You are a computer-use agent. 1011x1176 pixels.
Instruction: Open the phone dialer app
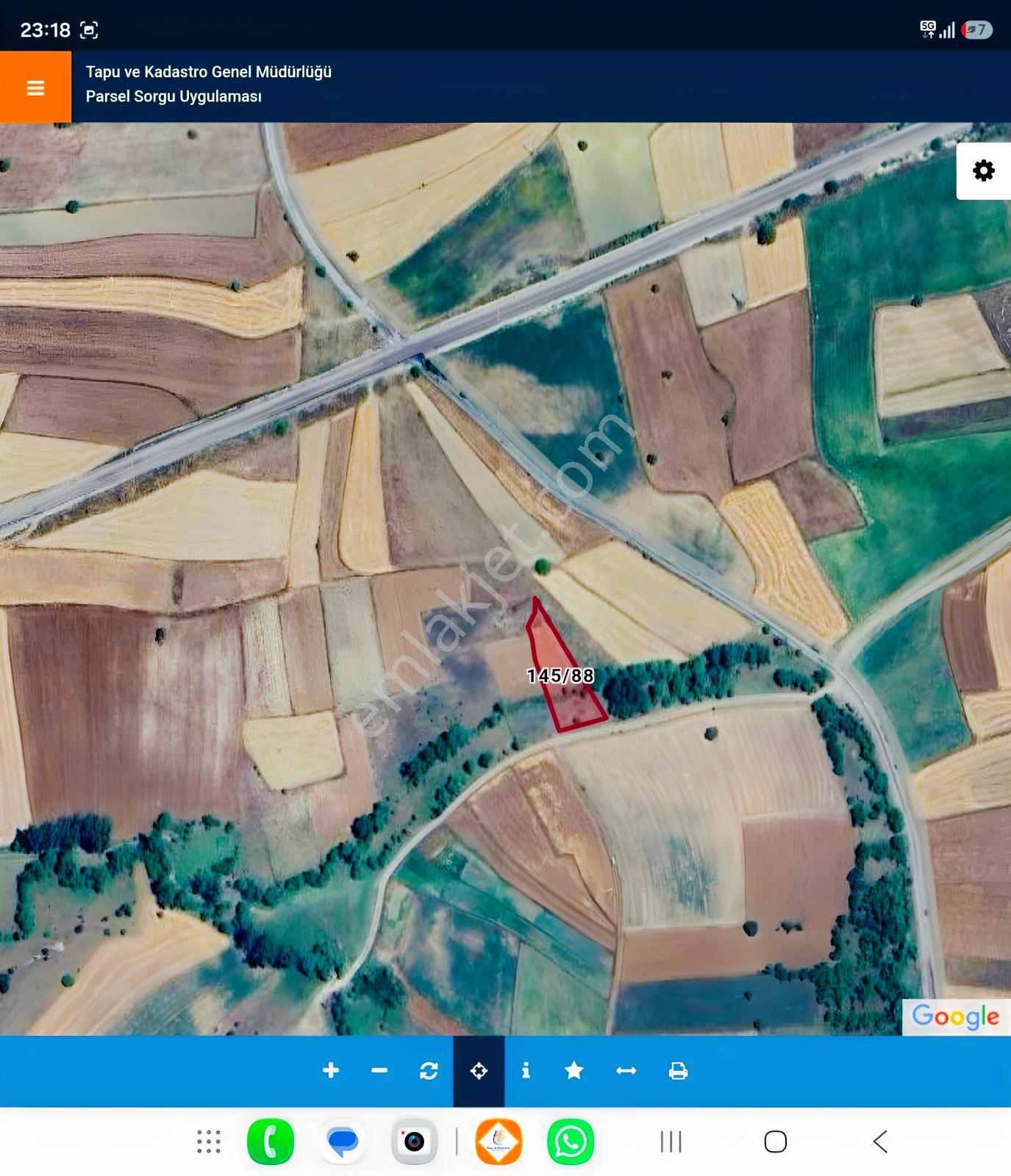[271, 1141]
